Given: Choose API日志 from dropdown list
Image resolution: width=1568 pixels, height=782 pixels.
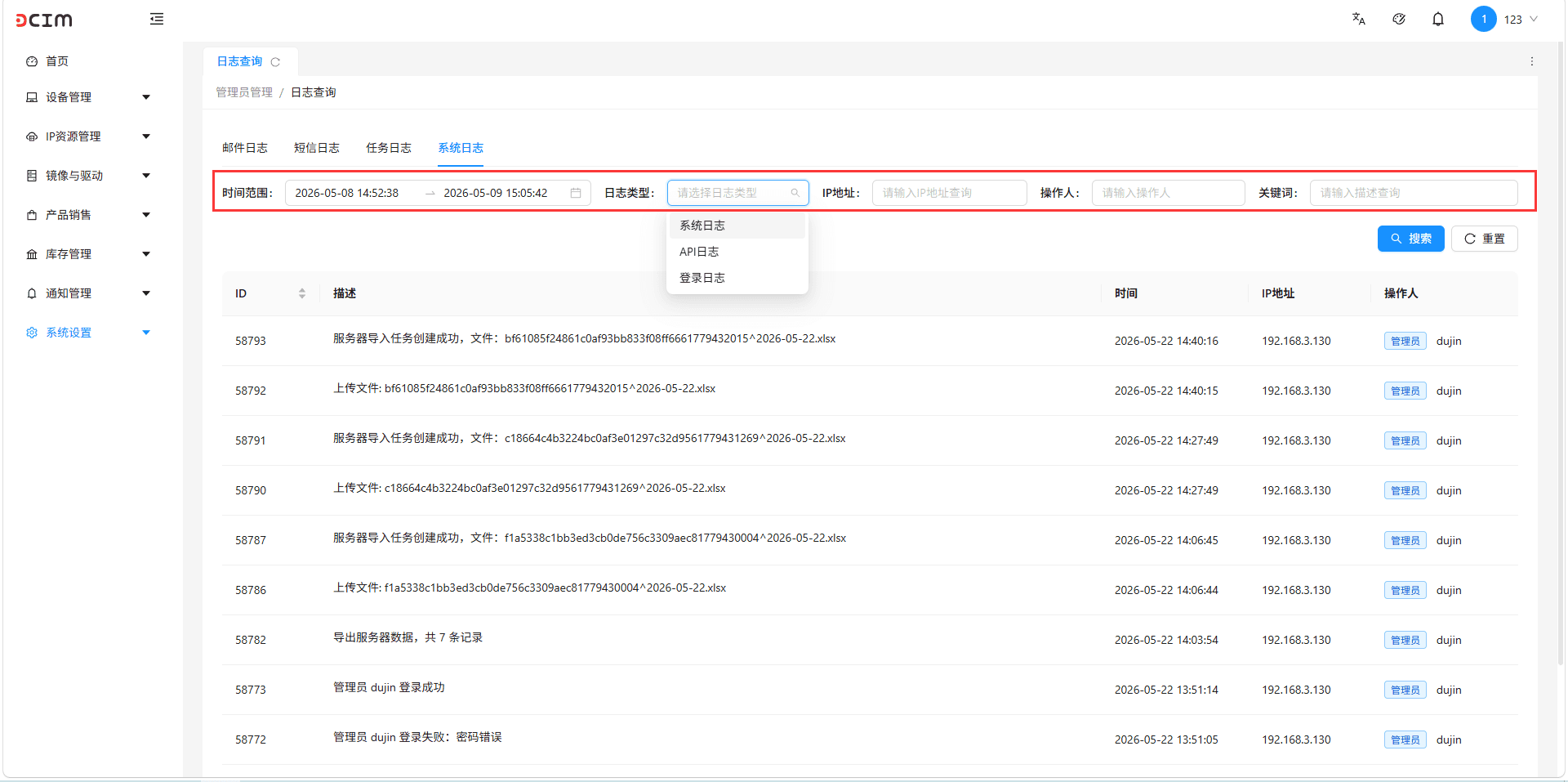Looking at the screenshot, I should 737,252.
